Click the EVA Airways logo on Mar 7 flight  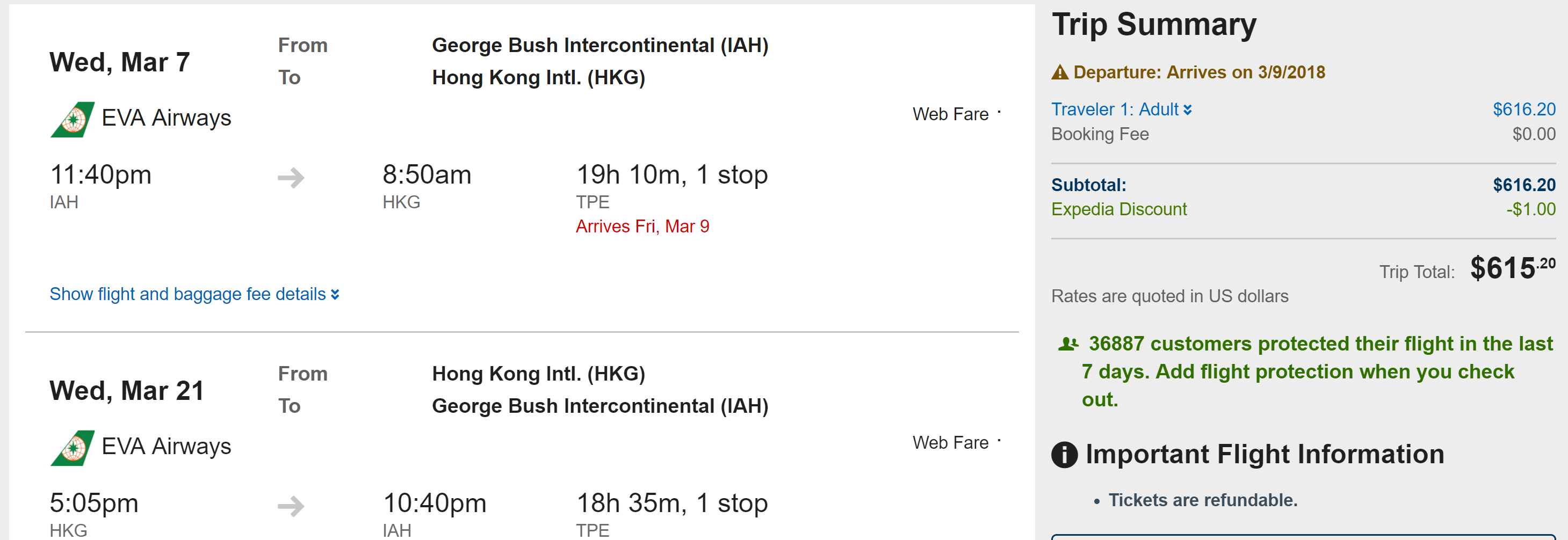73,119
